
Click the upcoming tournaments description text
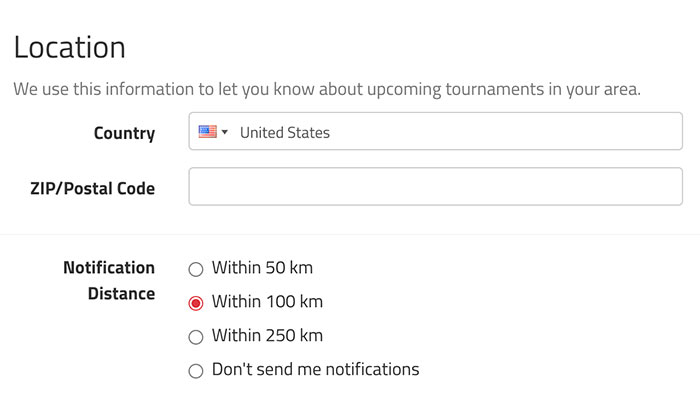[x=327, y=89]
